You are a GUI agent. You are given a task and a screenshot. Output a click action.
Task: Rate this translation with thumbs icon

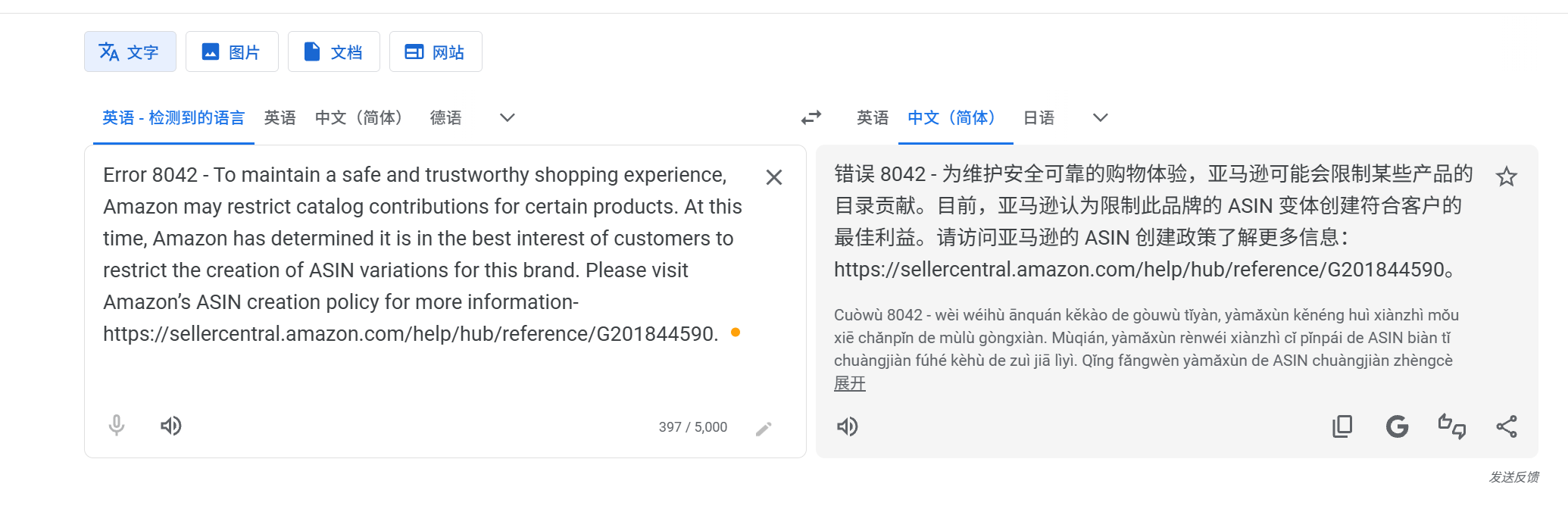[x=1451, y=426]
